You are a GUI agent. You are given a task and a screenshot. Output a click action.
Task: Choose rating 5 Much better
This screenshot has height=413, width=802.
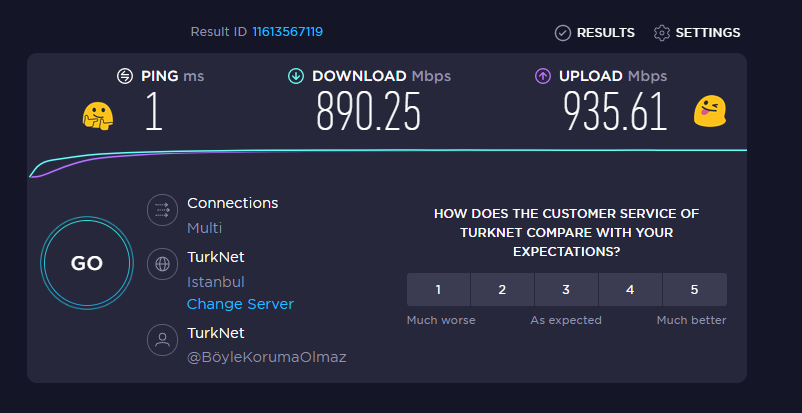click(695, 290)
